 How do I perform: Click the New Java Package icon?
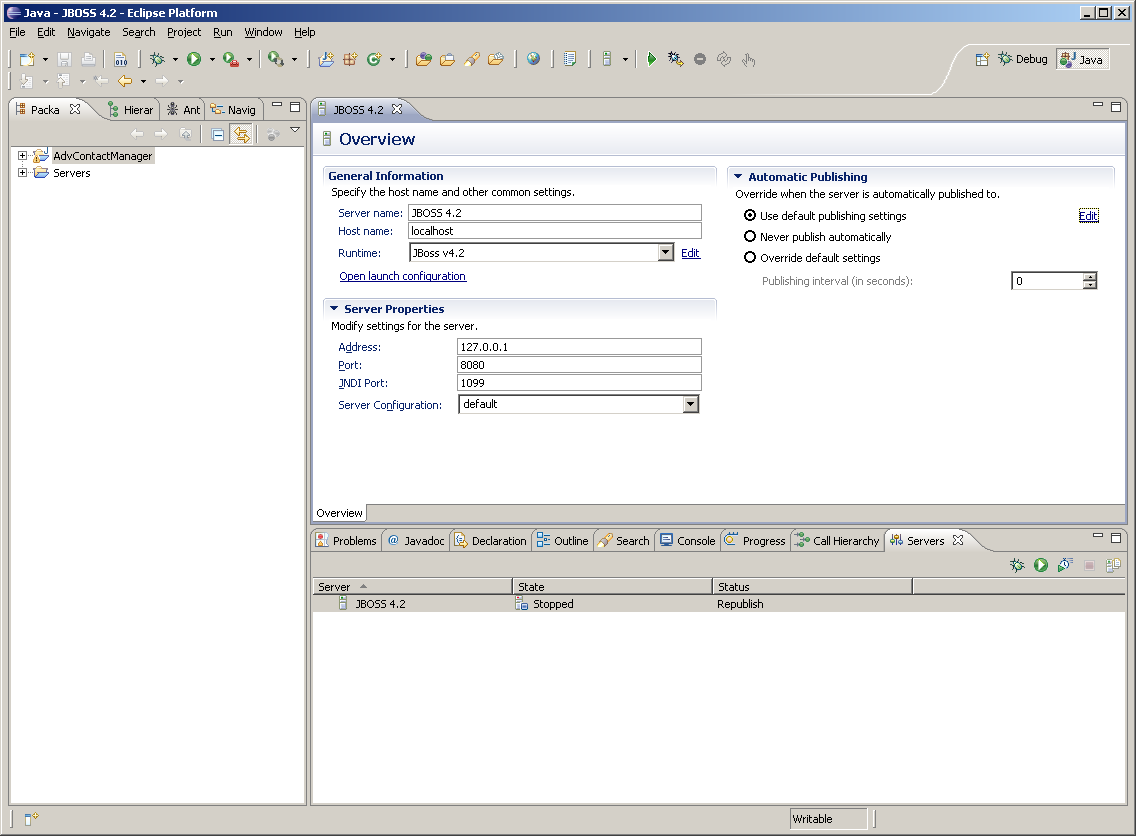[x=350, y=59]
